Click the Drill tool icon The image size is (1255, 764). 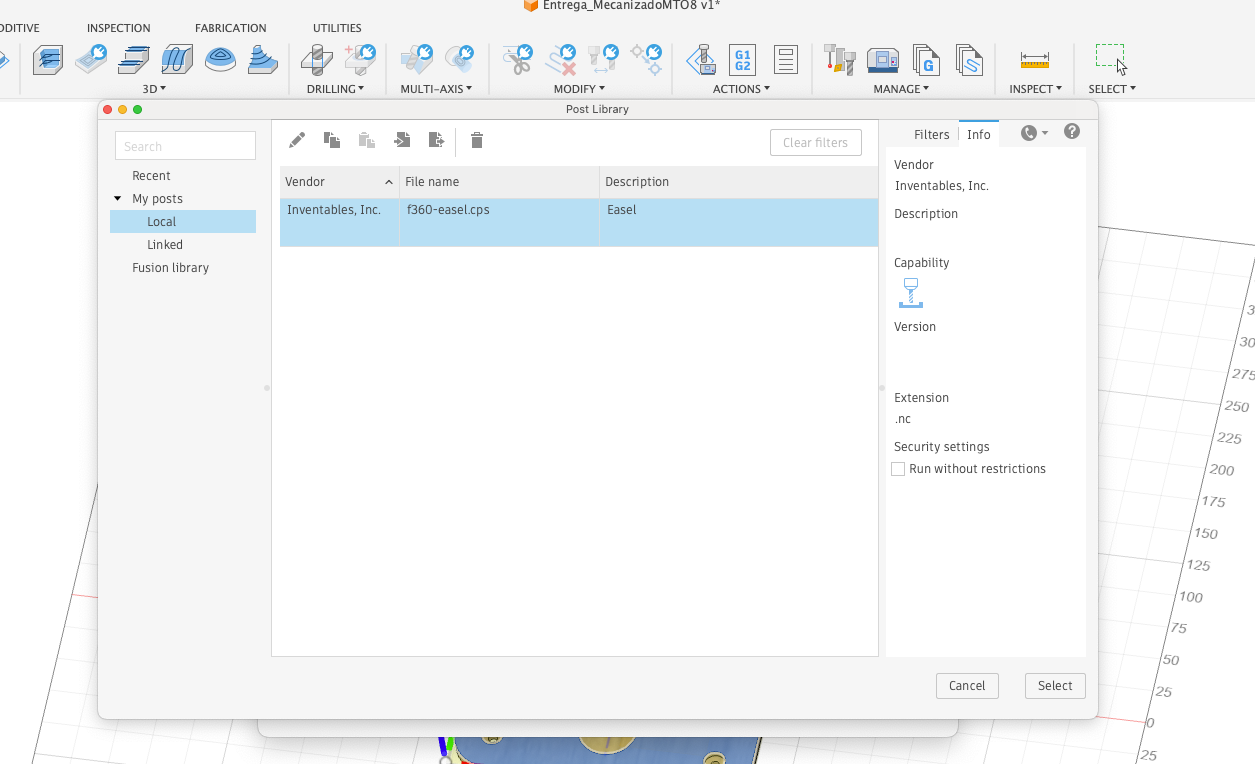click(x=317, y=60)
